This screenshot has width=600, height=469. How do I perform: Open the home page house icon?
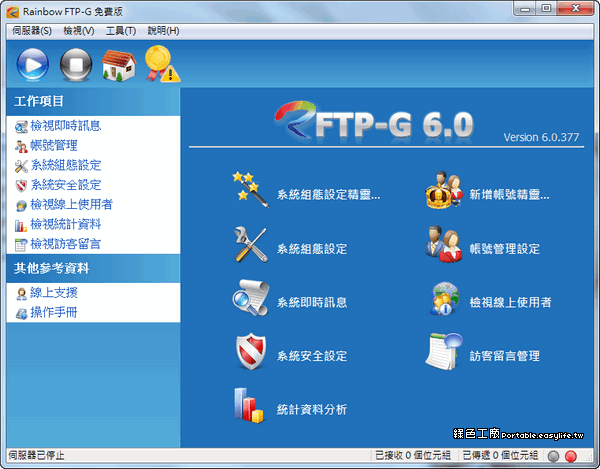(x=119, y=65)
